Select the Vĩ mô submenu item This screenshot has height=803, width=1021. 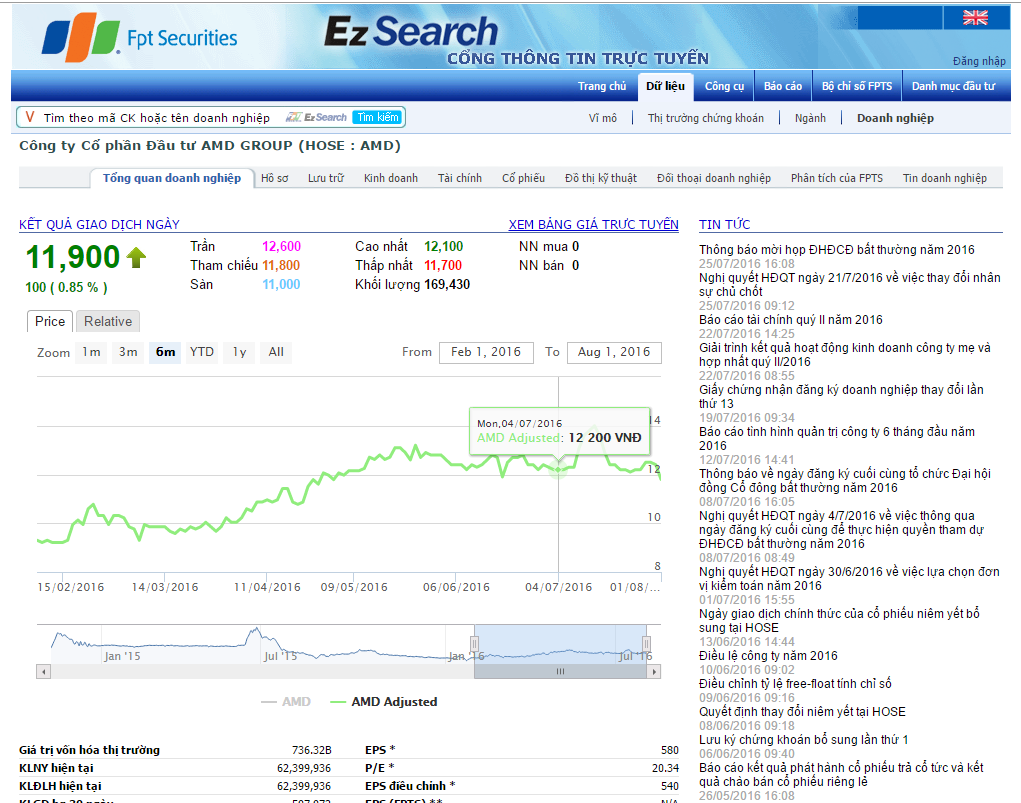click(x=602, y=118)
